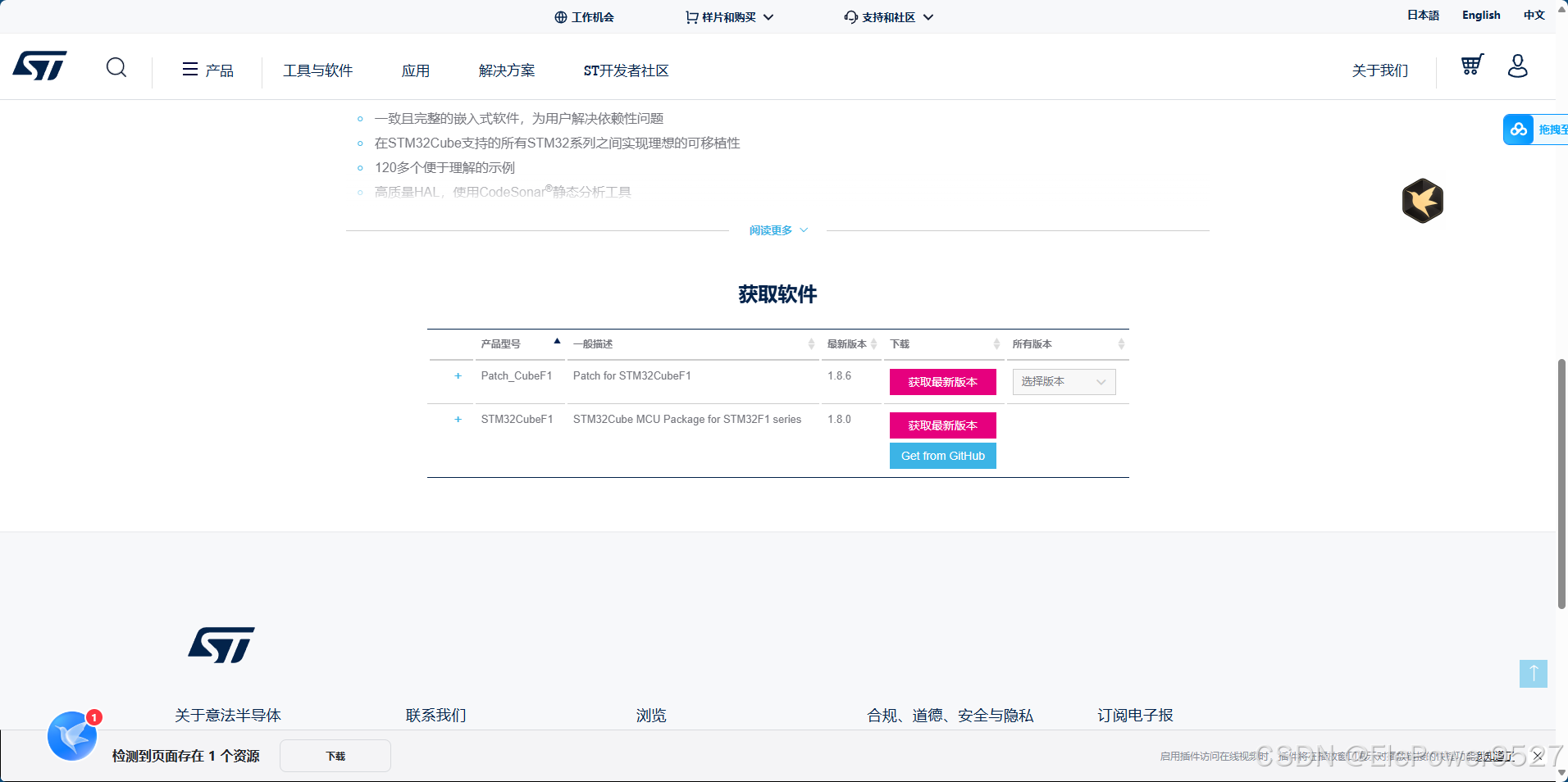Click the footer ST logo
The width and height of the screenshot is (1568, 782).
221,645
